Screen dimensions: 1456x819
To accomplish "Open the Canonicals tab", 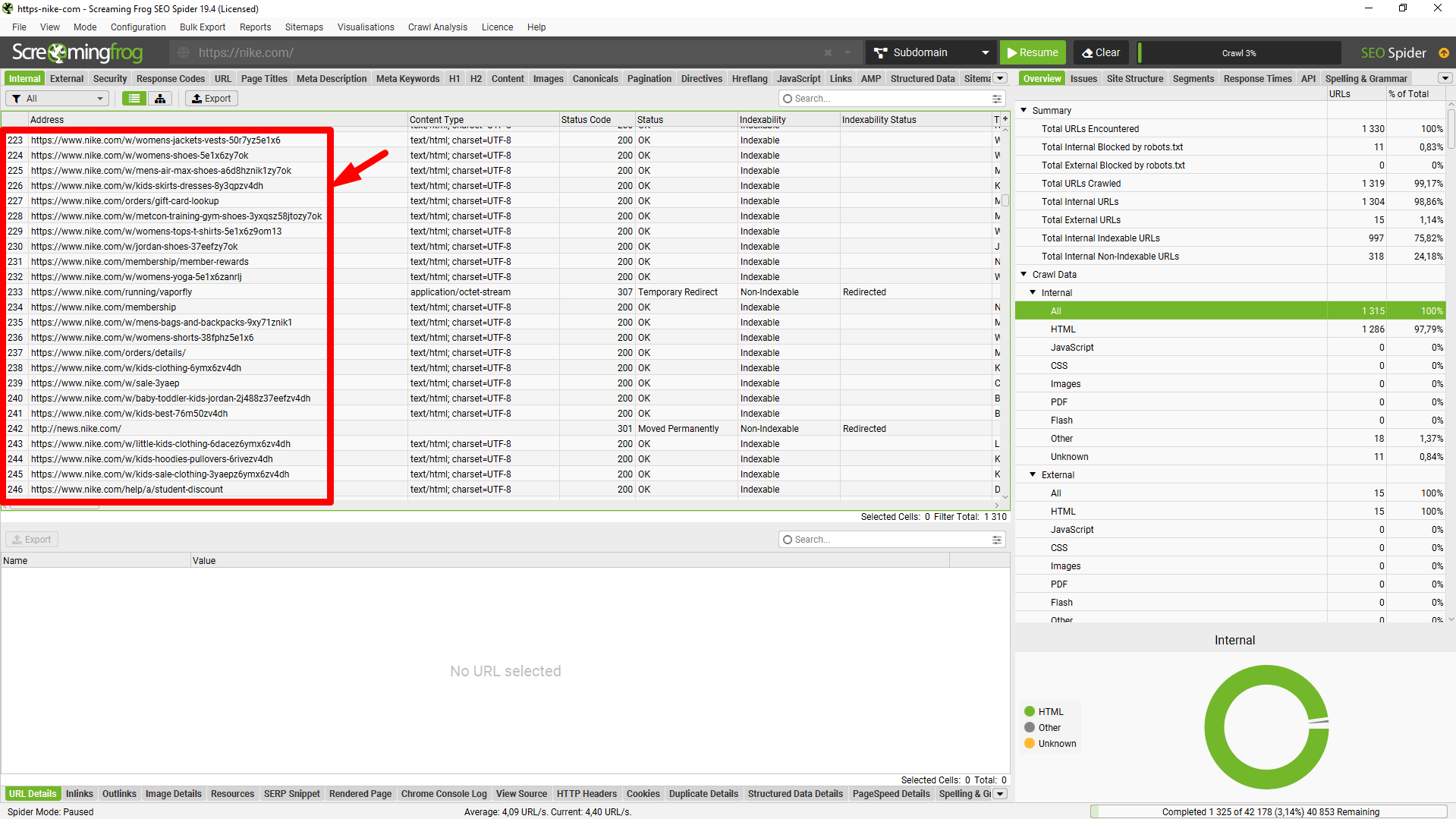I will (595, 78).
